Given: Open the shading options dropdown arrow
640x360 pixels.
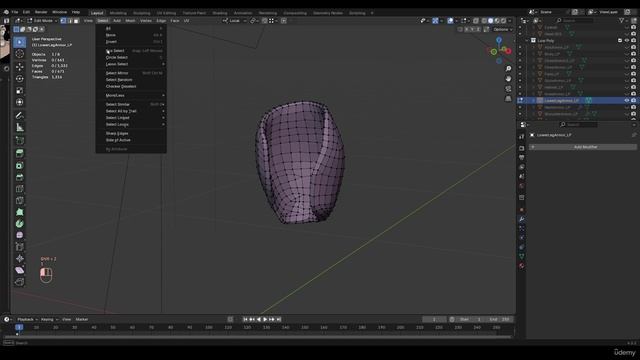Looking at the screenshot, I should (510, 20).
